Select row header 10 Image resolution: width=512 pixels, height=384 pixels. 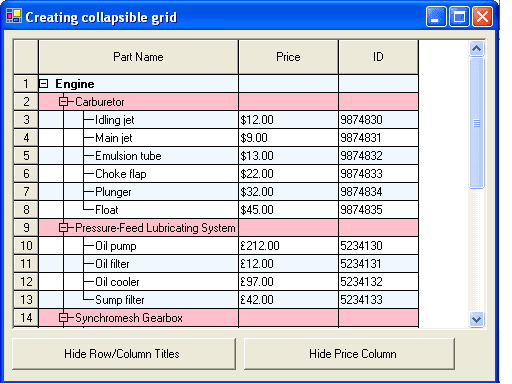[26, 246]
